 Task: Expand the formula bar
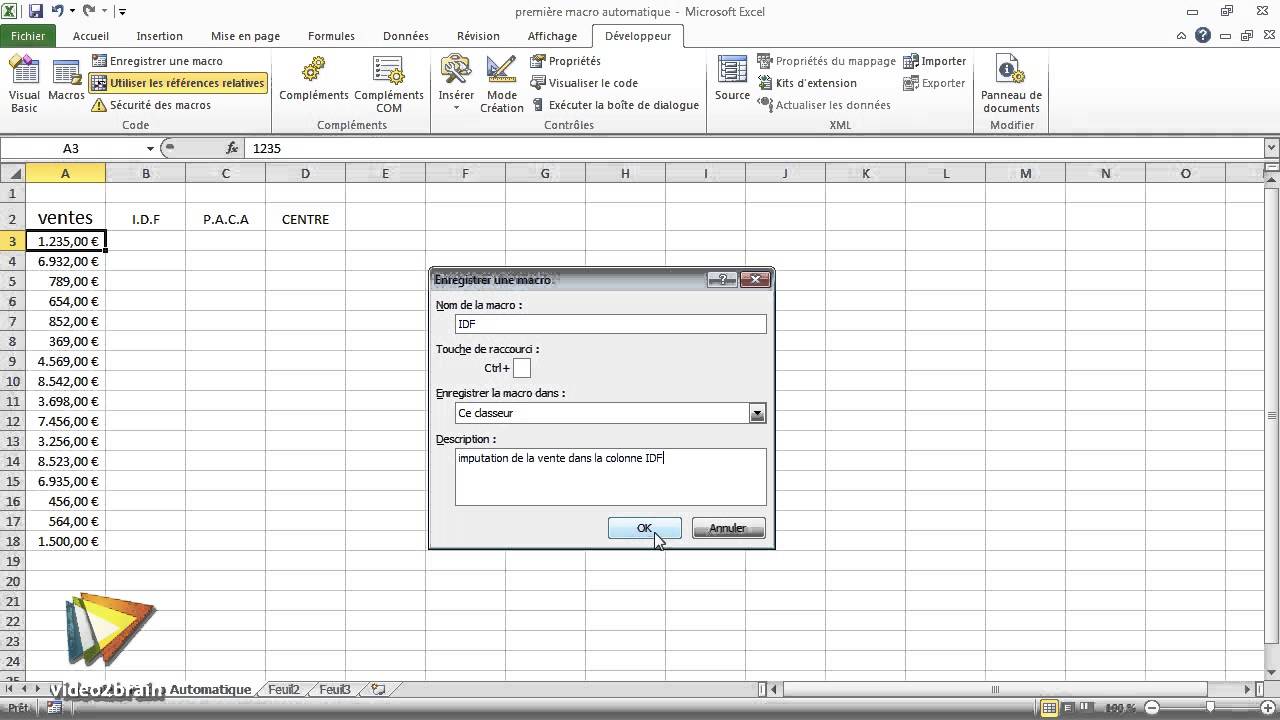pos(1271,148)
